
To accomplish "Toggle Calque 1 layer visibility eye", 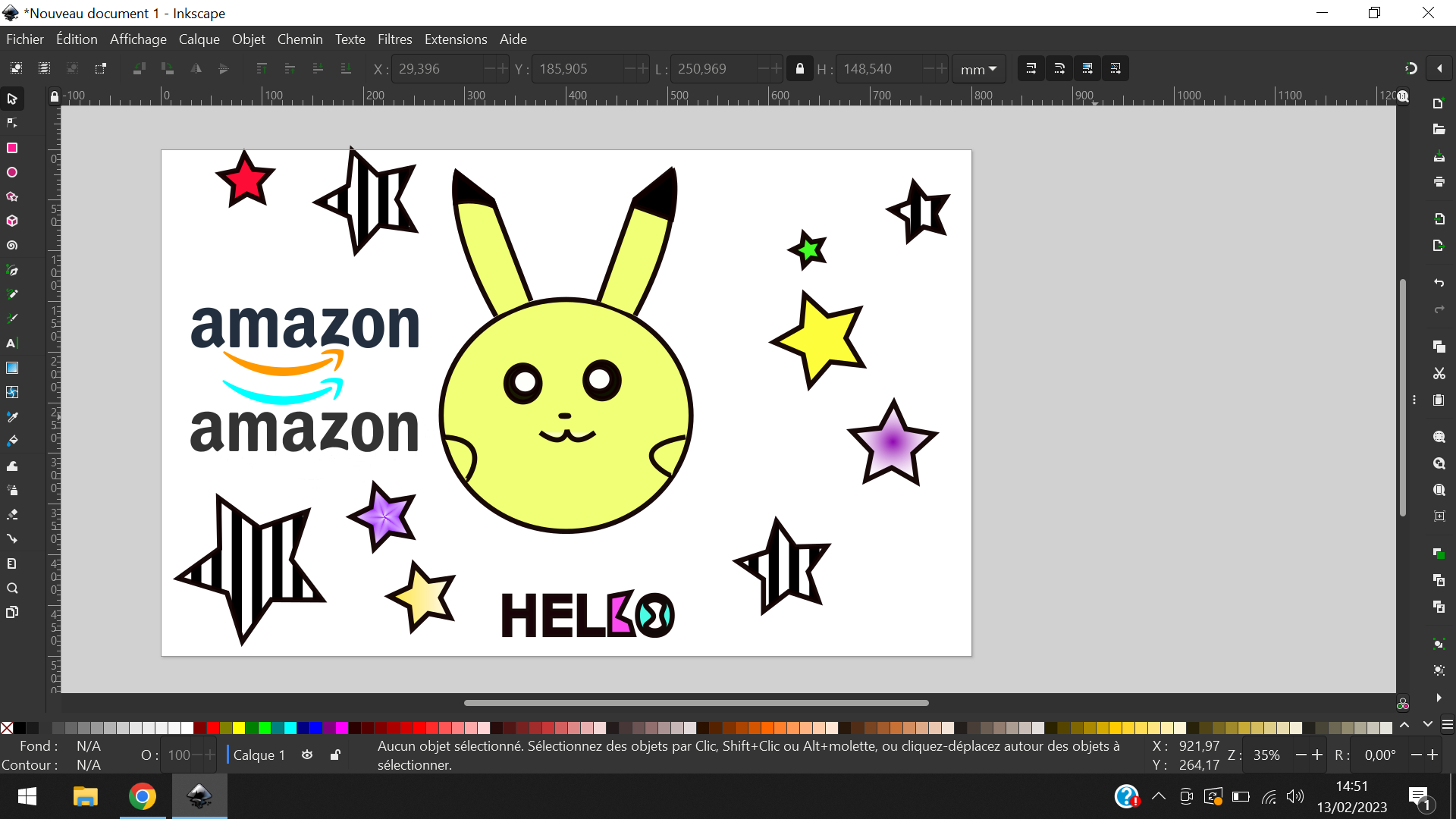I will [307, 755].
